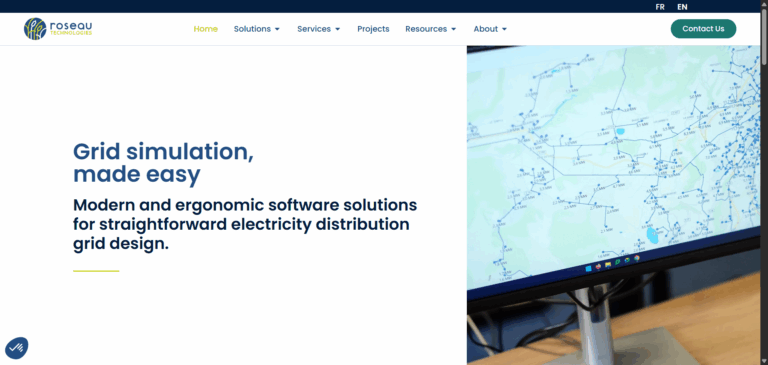The image size is (768, 365).
Task: Click the Grid simulation, made easy heading
Action: click(163, 163)
